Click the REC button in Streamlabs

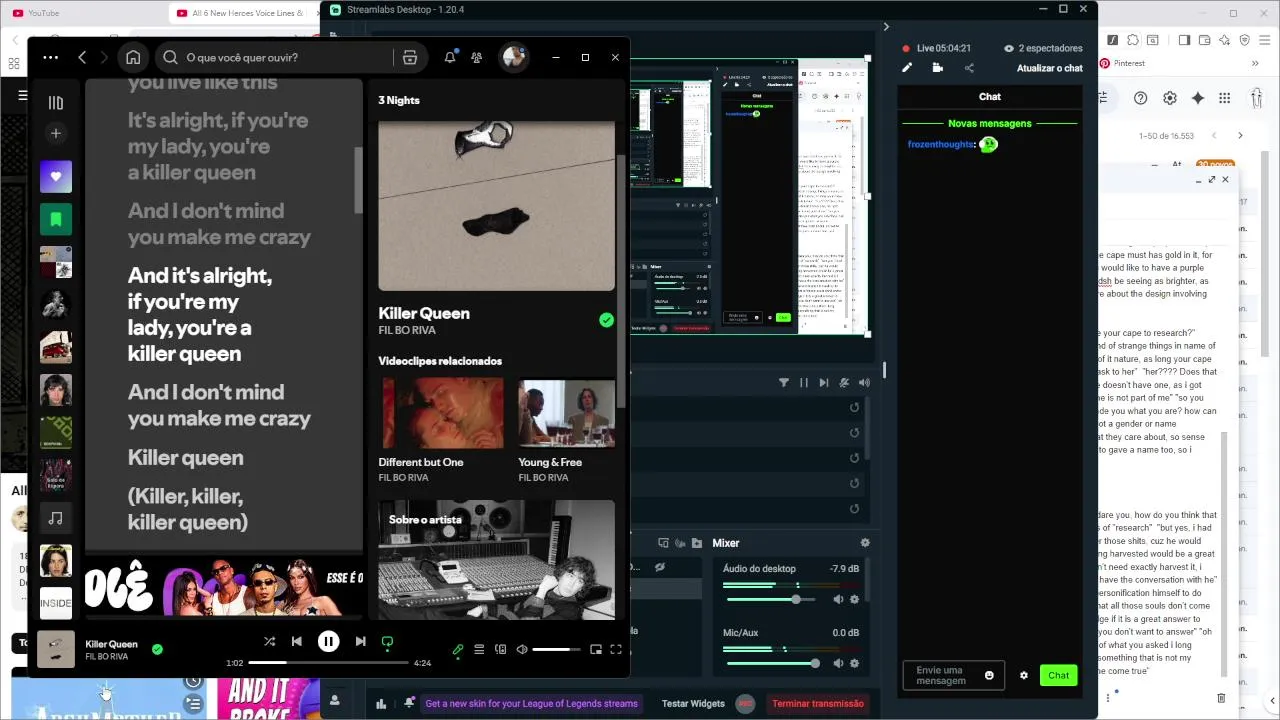pos(745,703)
